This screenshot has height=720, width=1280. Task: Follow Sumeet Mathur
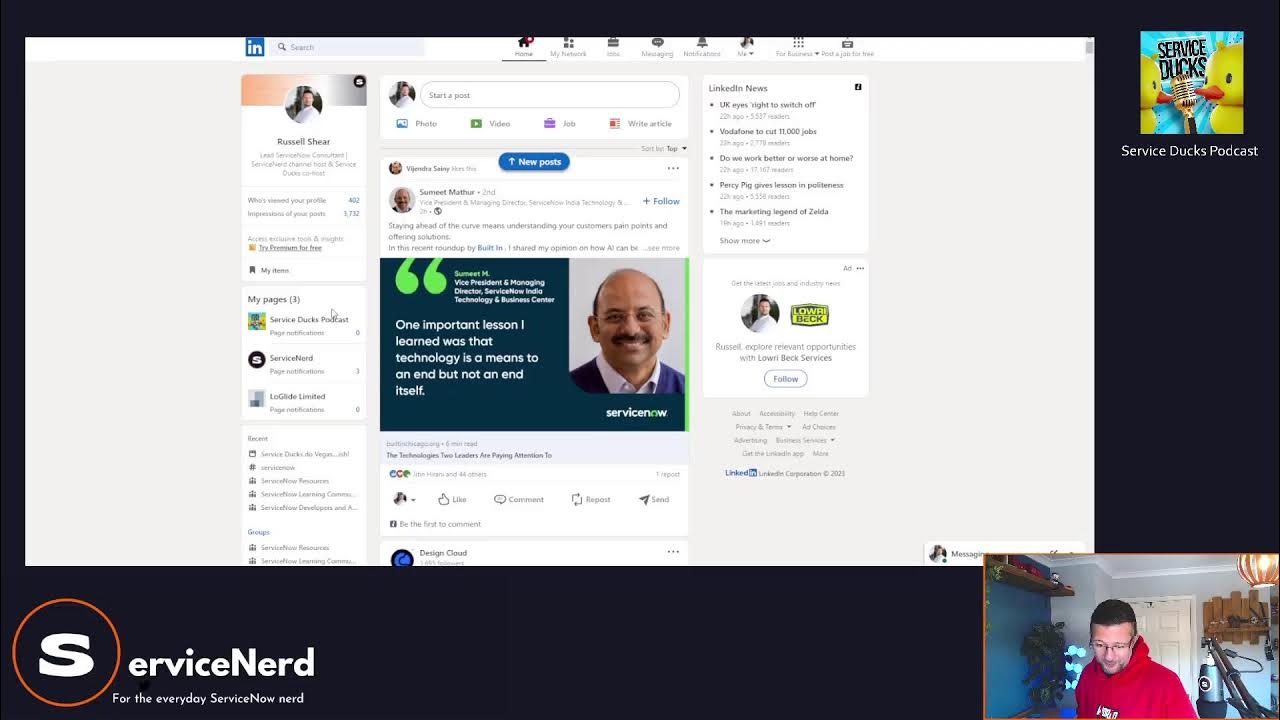[661, 201]
